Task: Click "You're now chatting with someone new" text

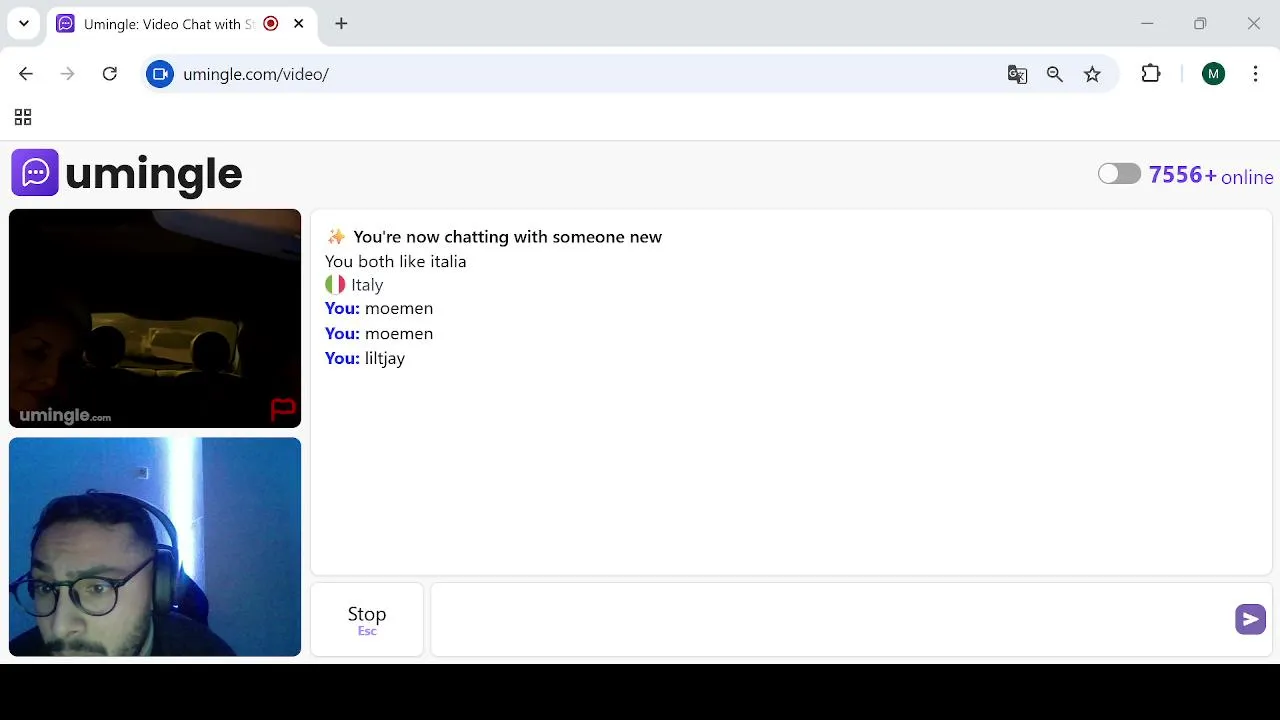Action: pos(507,237)
